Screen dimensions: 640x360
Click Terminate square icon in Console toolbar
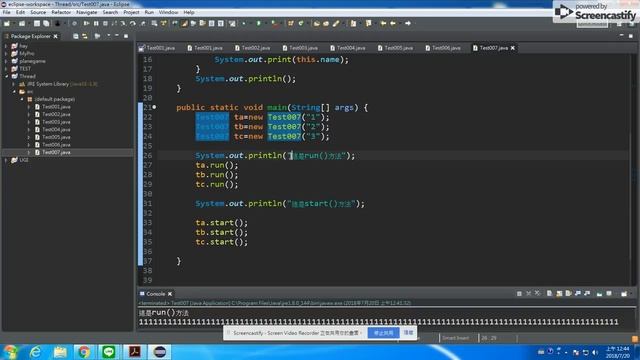tap(519, 293)
